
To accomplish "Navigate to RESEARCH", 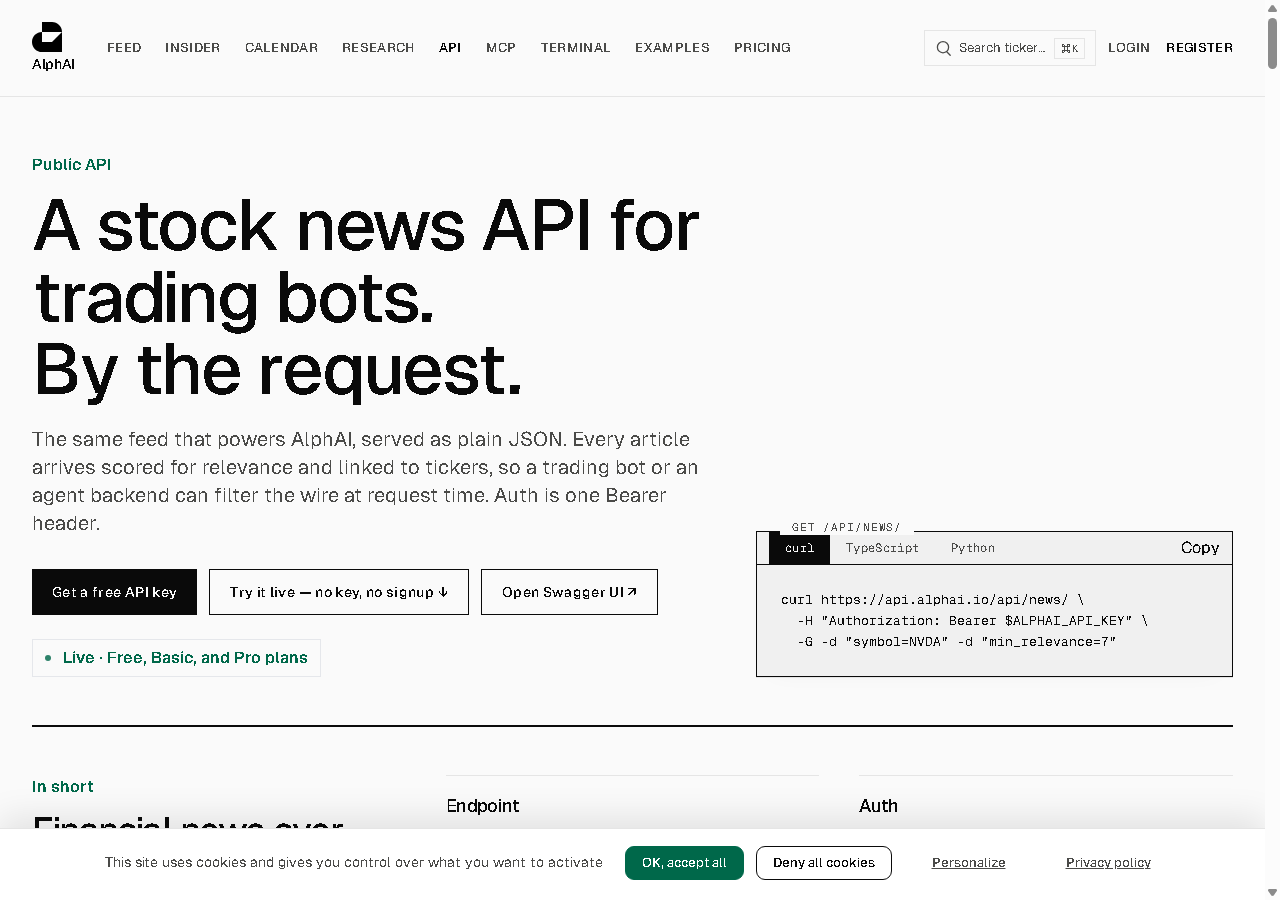I will 378,48.
